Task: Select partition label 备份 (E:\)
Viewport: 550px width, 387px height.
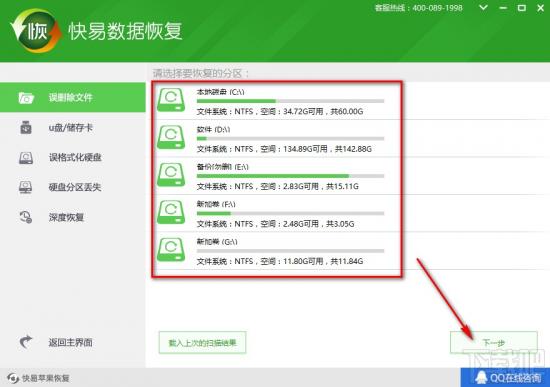Action: point(222,167)
